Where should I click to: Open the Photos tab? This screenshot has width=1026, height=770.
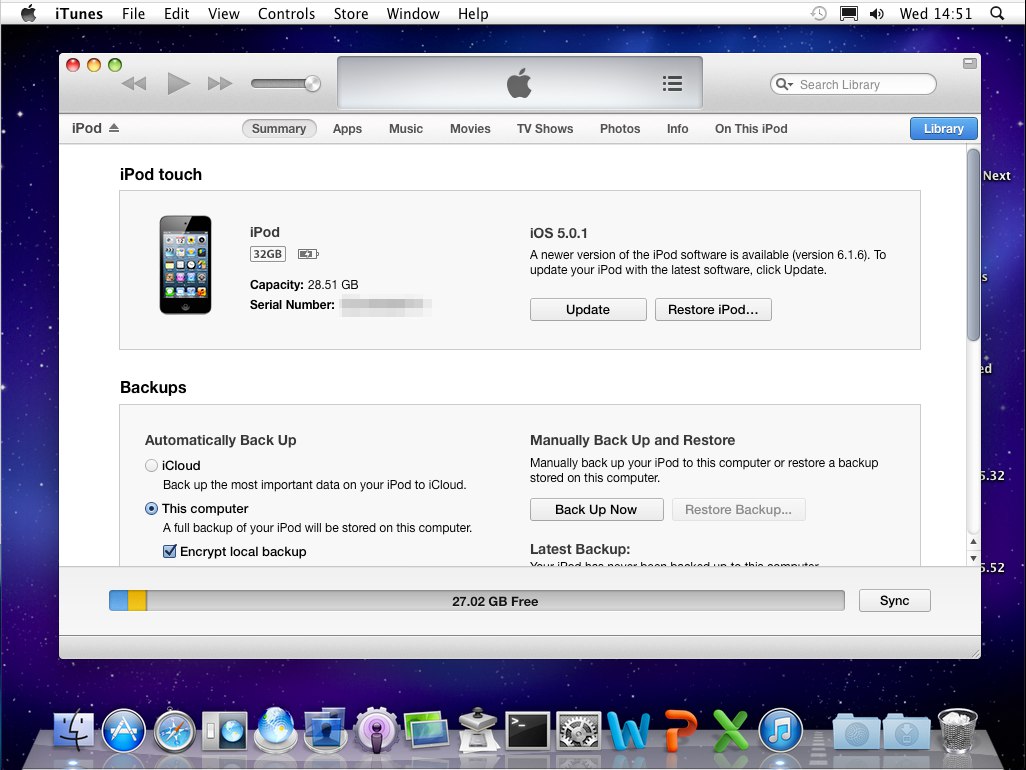[620, 129]
